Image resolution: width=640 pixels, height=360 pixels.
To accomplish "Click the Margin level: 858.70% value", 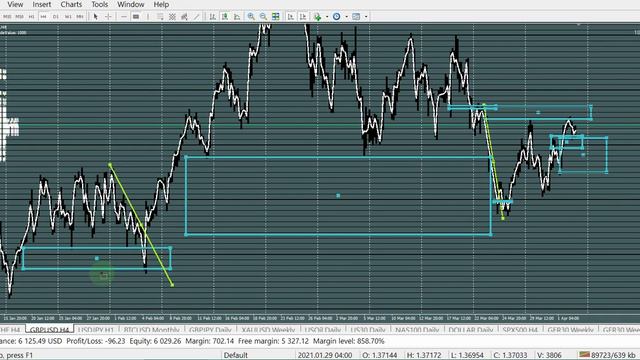I will click(349, 341).
